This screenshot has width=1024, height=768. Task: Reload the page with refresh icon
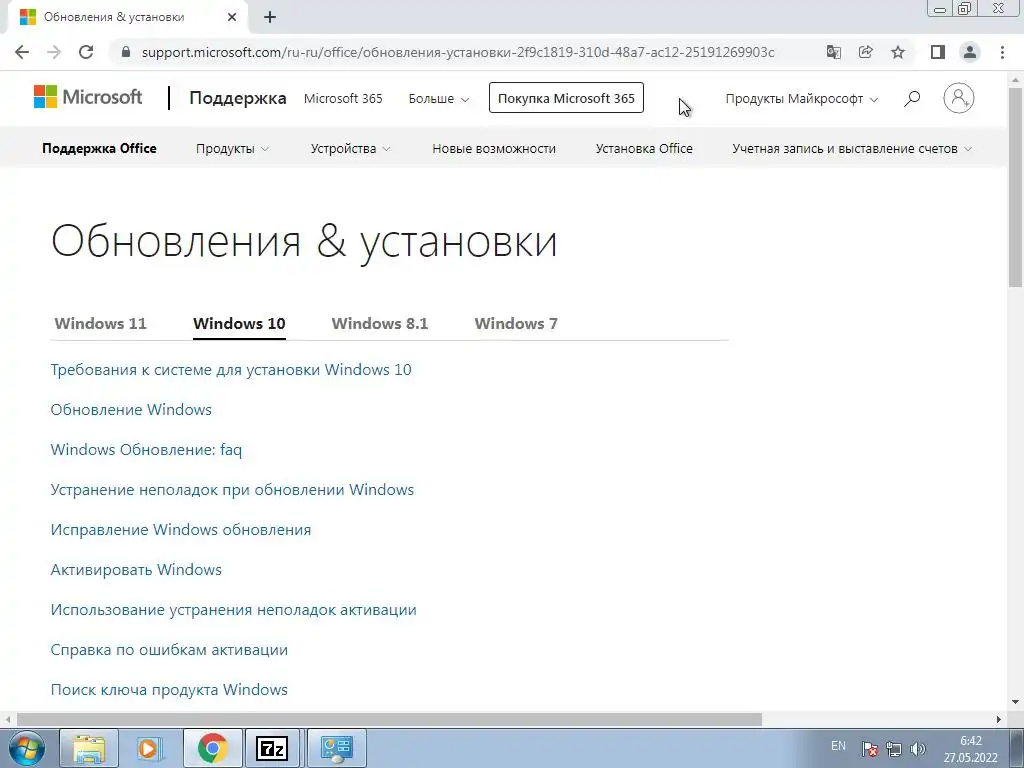pos(86,52)
